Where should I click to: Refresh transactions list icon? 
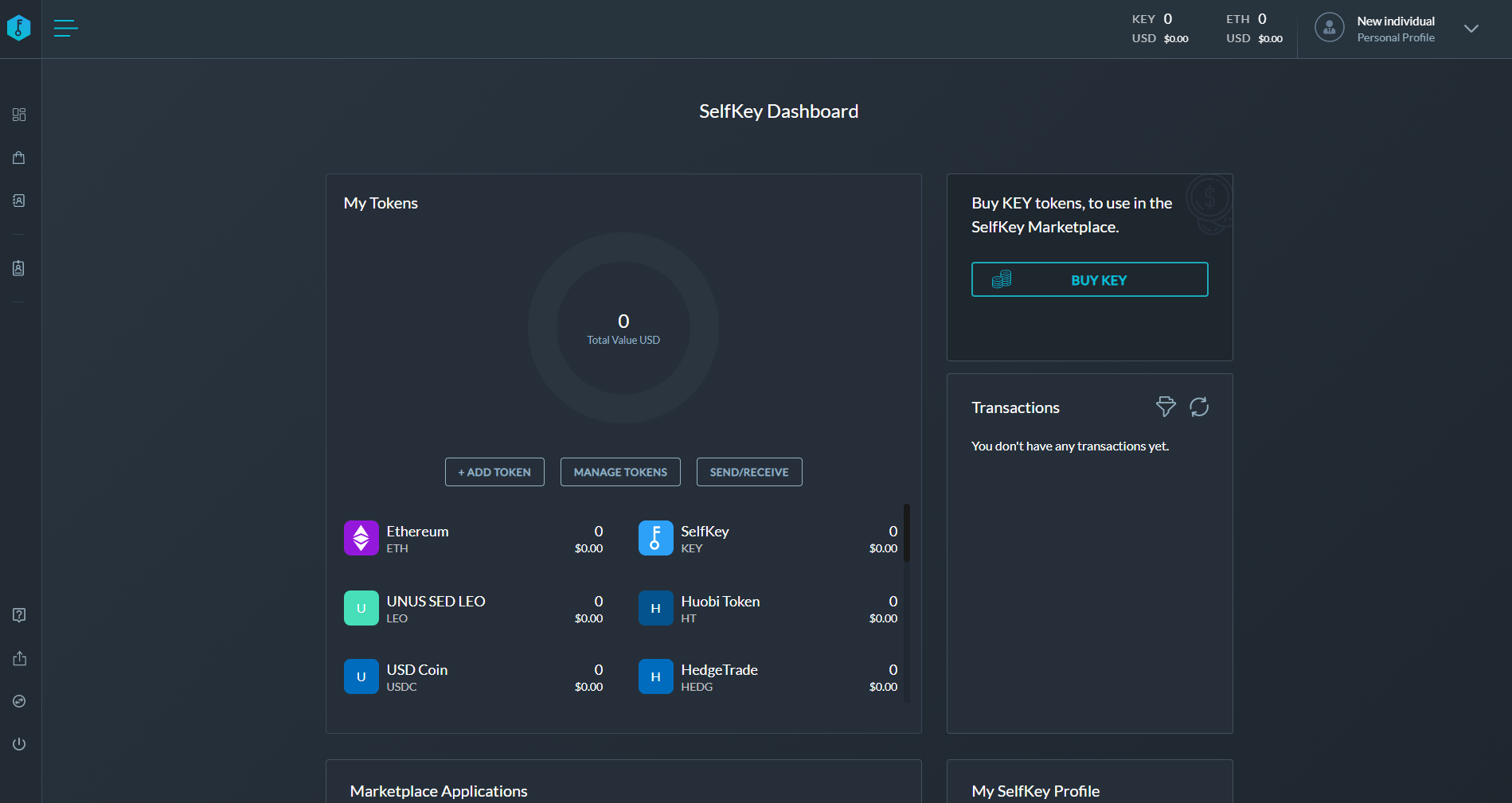click(x=1199, y=407)
